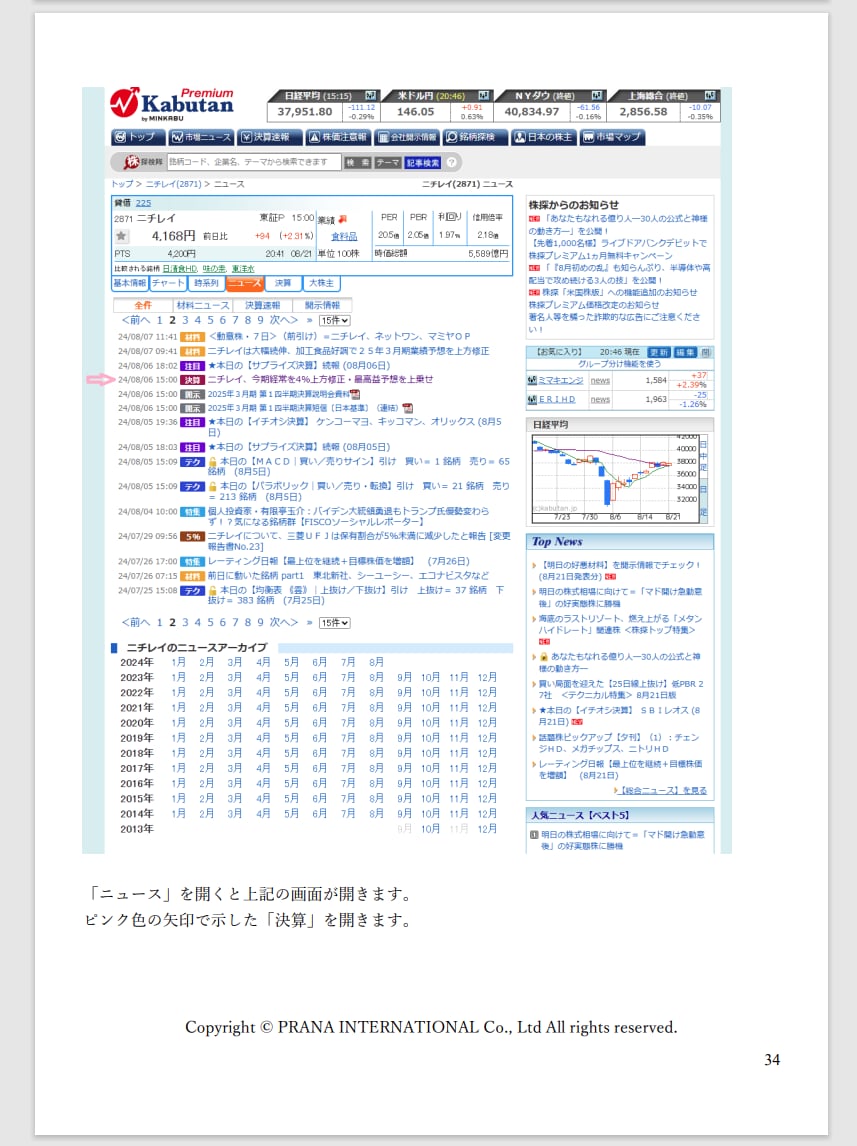The image size is (857, 1146).
Task: Click the 225 link next to 貸借
Action: pyautogui.click(x=143, y=203)
